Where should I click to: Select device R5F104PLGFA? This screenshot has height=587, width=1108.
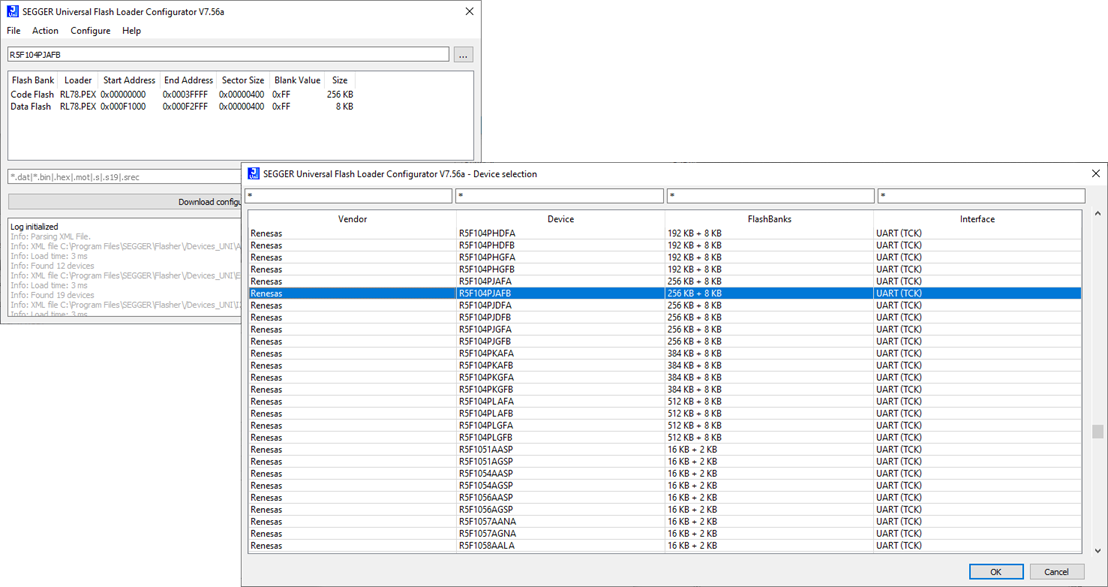click(665, 425)
